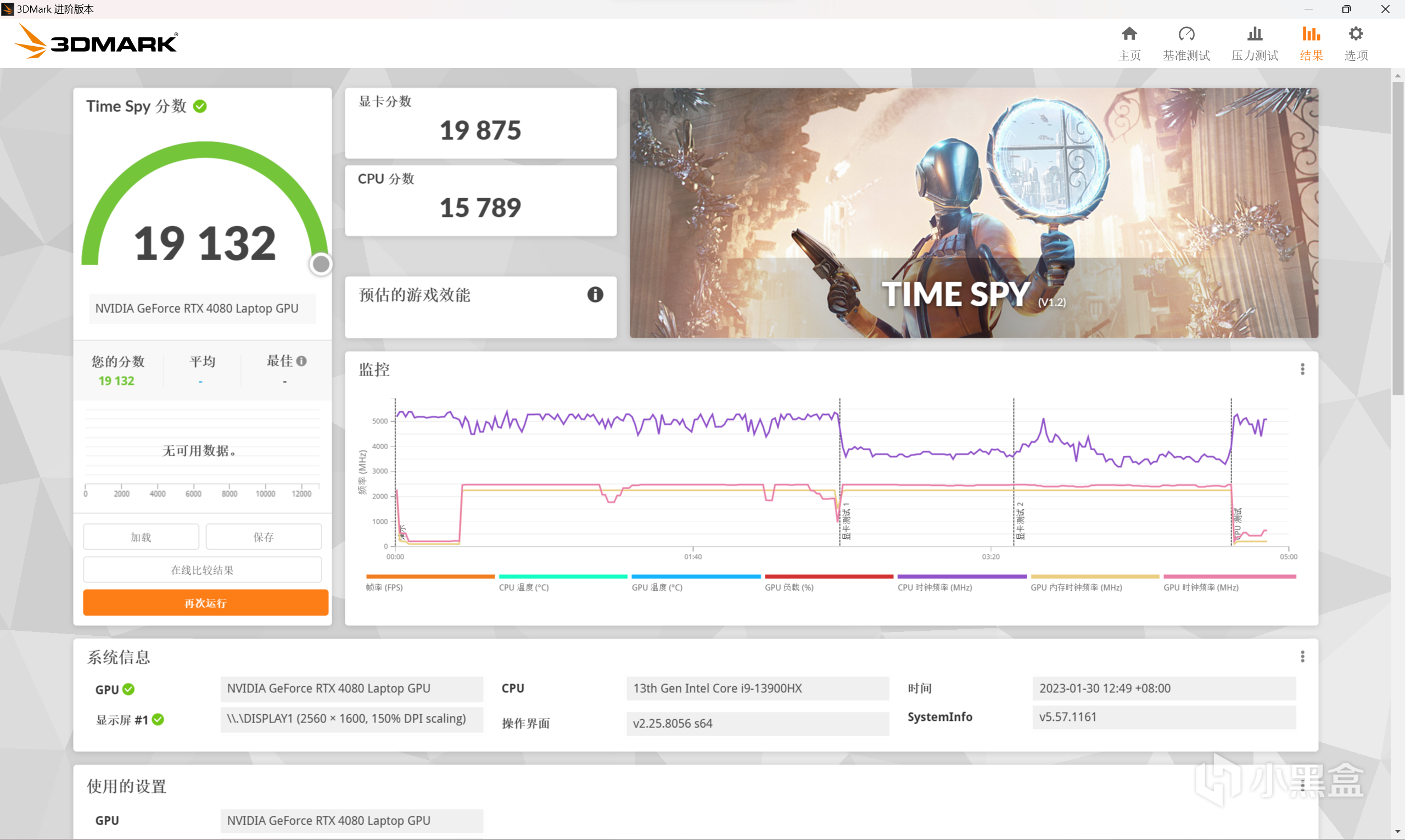Click the vertical scrollbar on right
Screen dimensions: 1405x840
pos(1398,238)
